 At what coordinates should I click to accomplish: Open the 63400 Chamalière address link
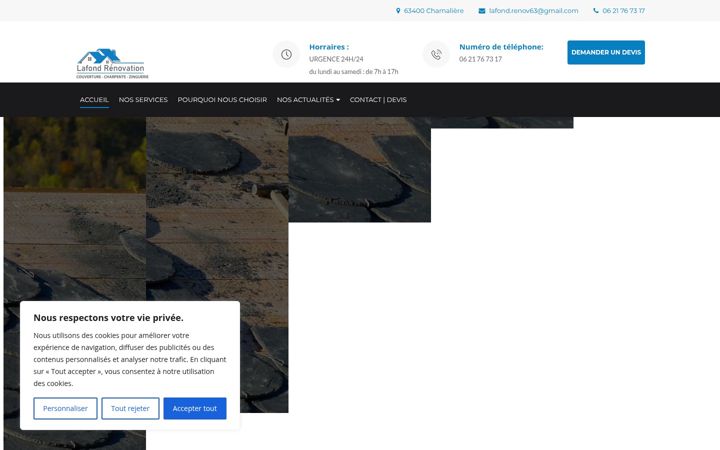tap(434, 11)
